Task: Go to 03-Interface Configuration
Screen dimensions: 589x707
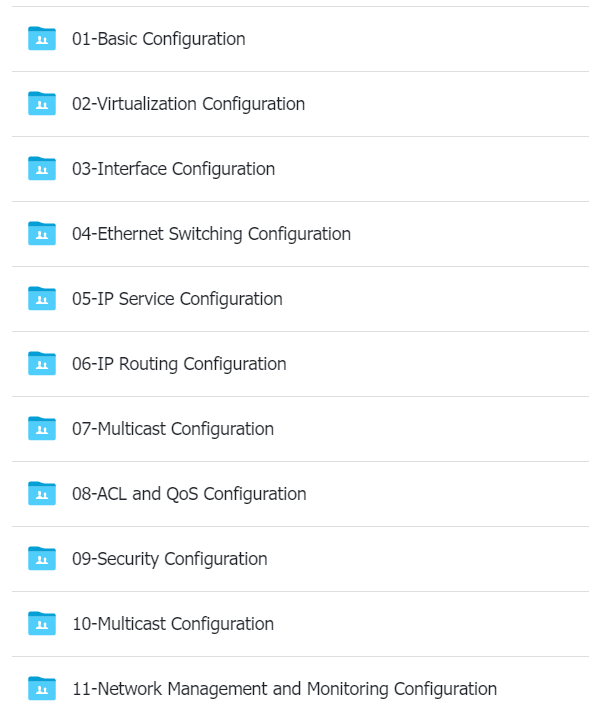Action: point(174,169)
